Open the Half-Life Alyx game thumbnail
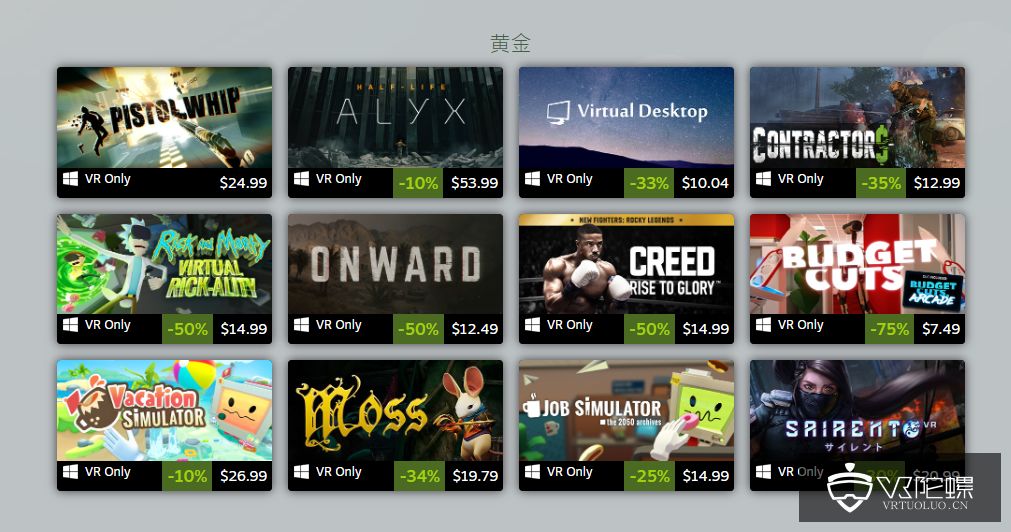 (395, 117)
